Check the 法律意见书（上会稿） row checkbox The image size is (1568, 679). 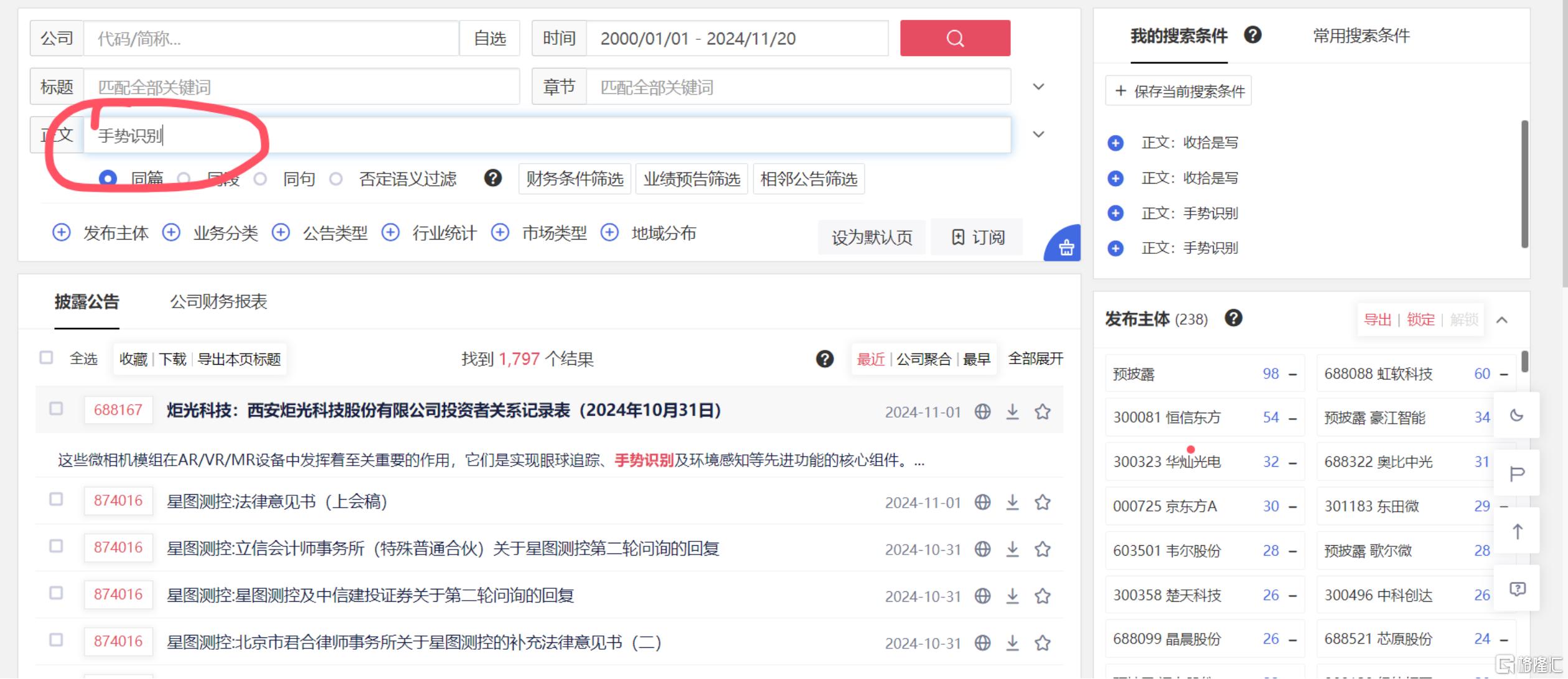(56, 499)
